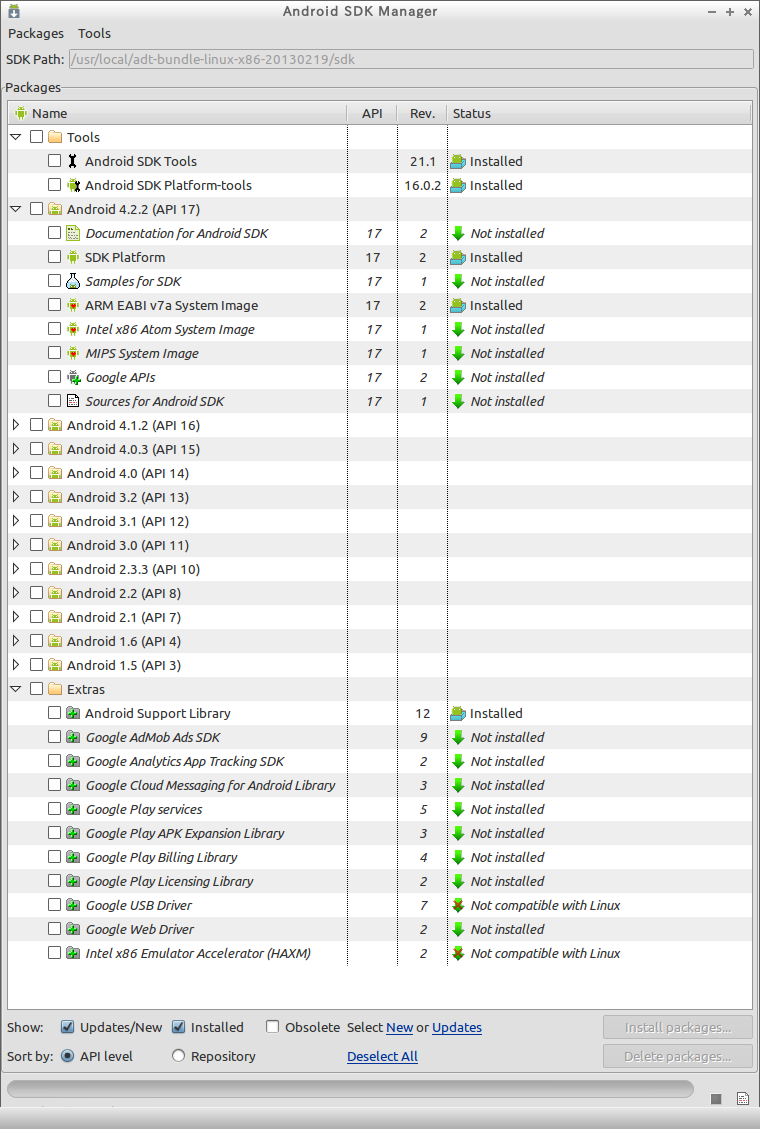Click the Documentation for Android SDK icon
The image size is (760, 1129).
point(73,233)
